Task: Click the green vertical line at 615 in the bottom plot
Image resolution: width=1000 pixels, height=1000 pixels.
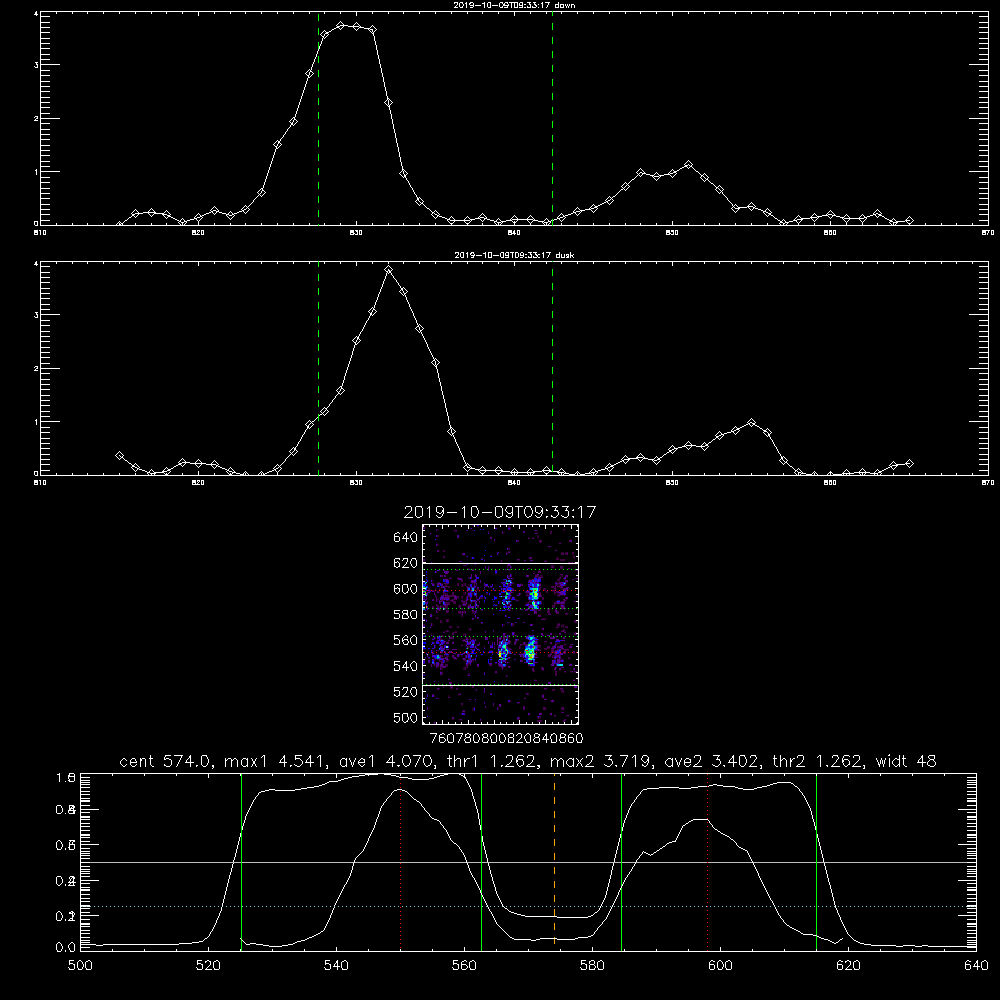Action: point(816,861)
